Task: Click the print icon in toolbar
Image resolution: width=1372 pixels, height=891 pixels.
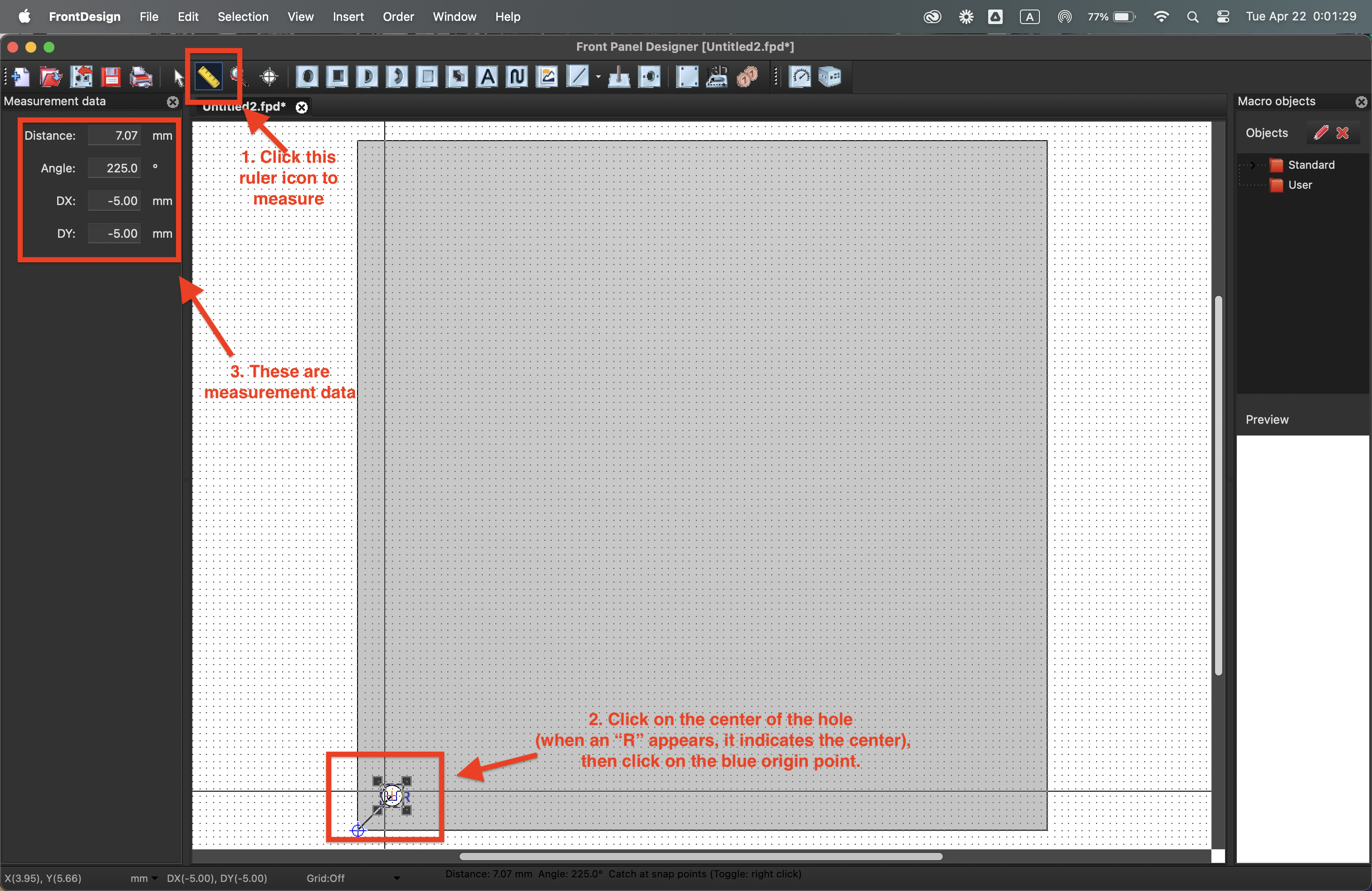Action: [141, 77]
